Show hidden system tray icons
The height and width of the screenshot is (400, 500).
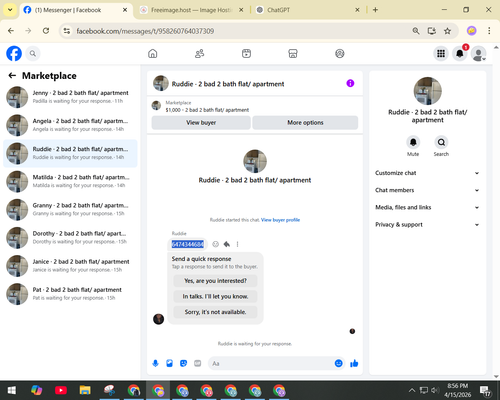[x=412, y=390]
